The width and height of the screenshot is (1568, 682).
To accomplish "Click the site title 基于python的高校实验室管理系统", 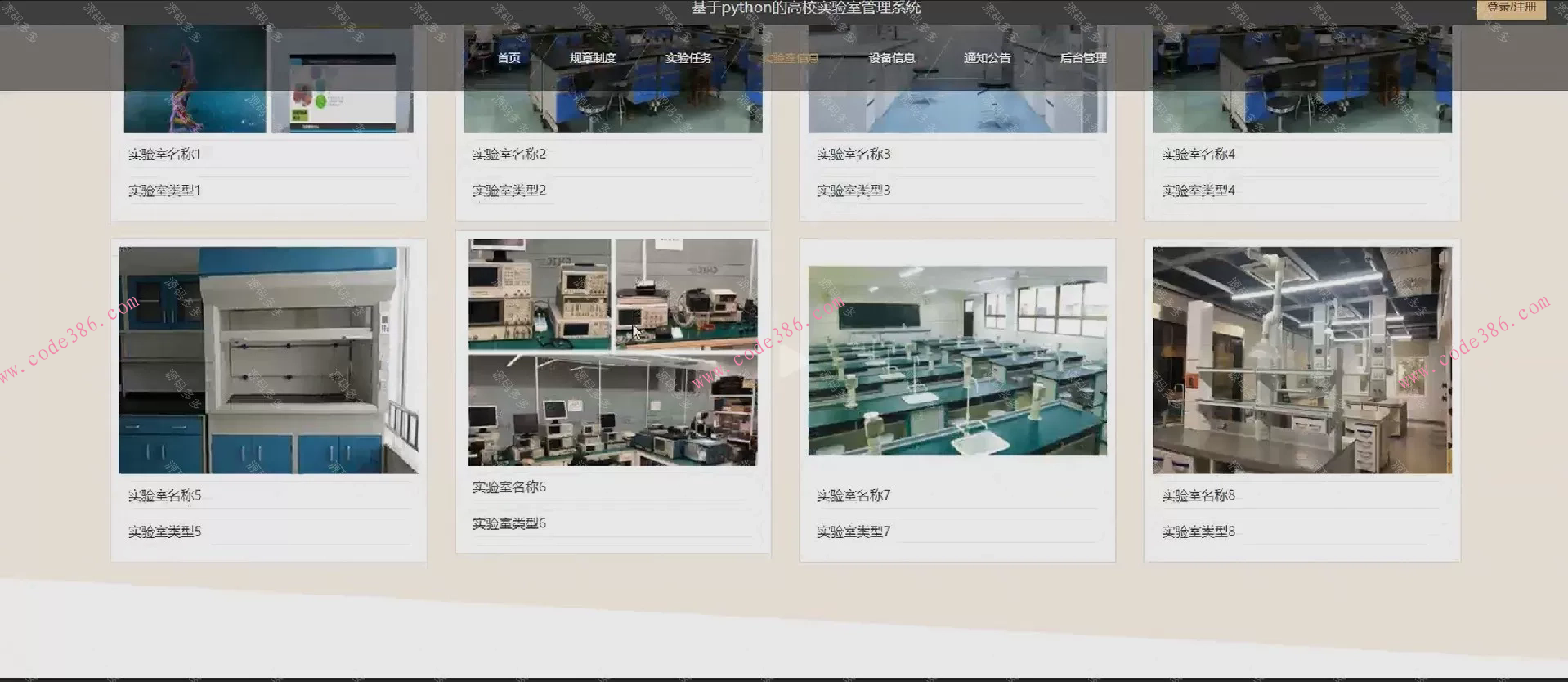I will click(806, 8).
